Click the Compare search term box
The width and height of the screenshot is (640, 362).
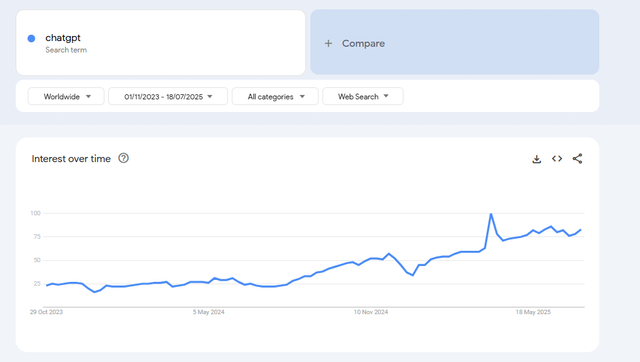coord(455,42)
